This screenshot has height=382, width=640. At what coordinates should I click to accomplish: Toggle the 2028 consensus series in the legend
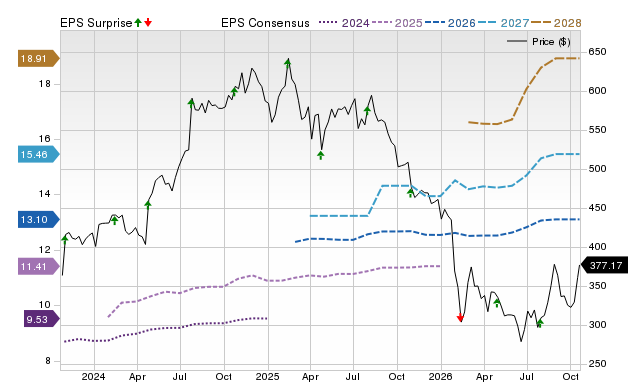point(556,23)
